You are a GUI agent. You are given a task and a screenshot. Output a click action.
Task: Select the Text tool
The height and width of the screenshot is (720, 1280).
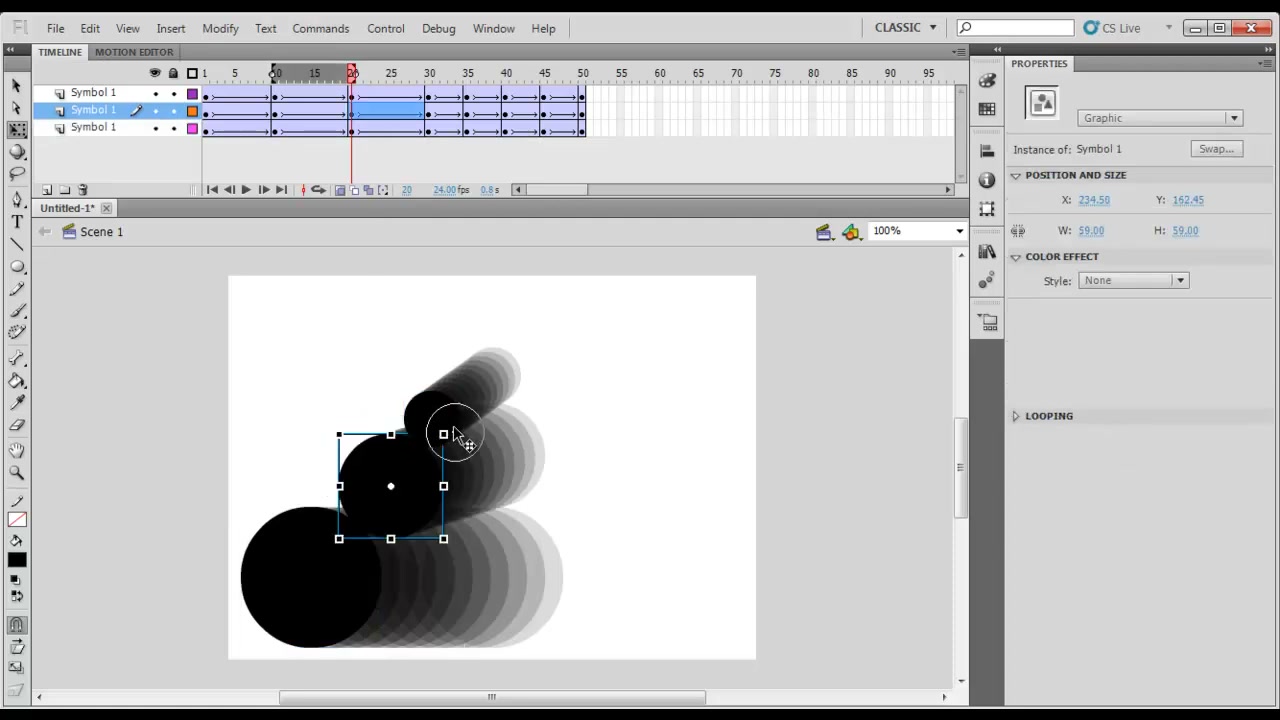point(17,222)
